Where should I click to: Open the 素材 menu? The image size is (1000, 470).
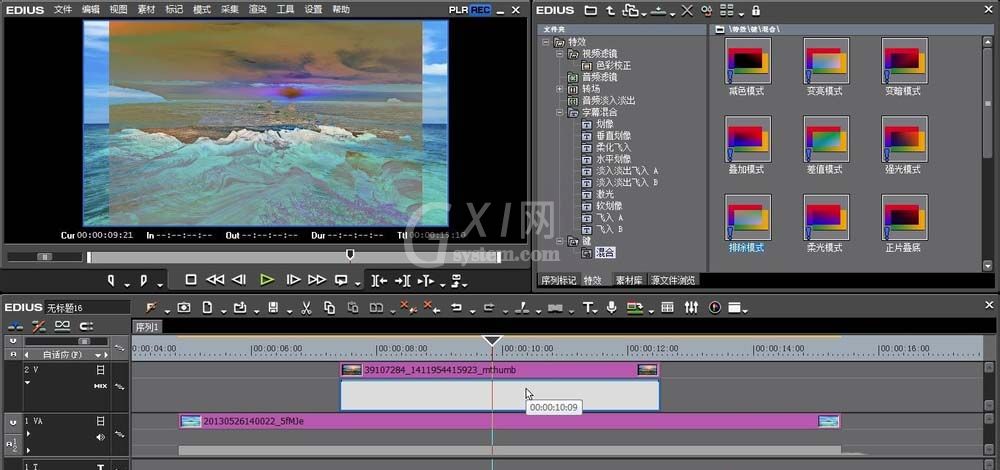[147, 10]
